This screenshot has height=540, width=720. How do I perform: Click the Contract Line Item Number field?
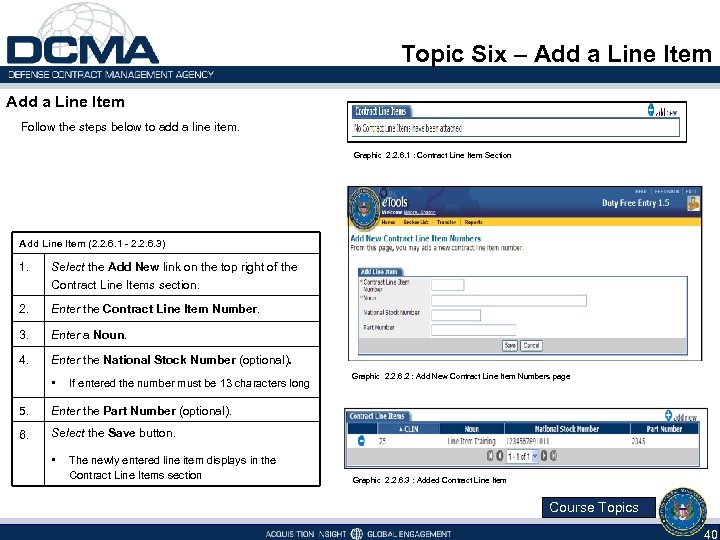click(447, 285)
